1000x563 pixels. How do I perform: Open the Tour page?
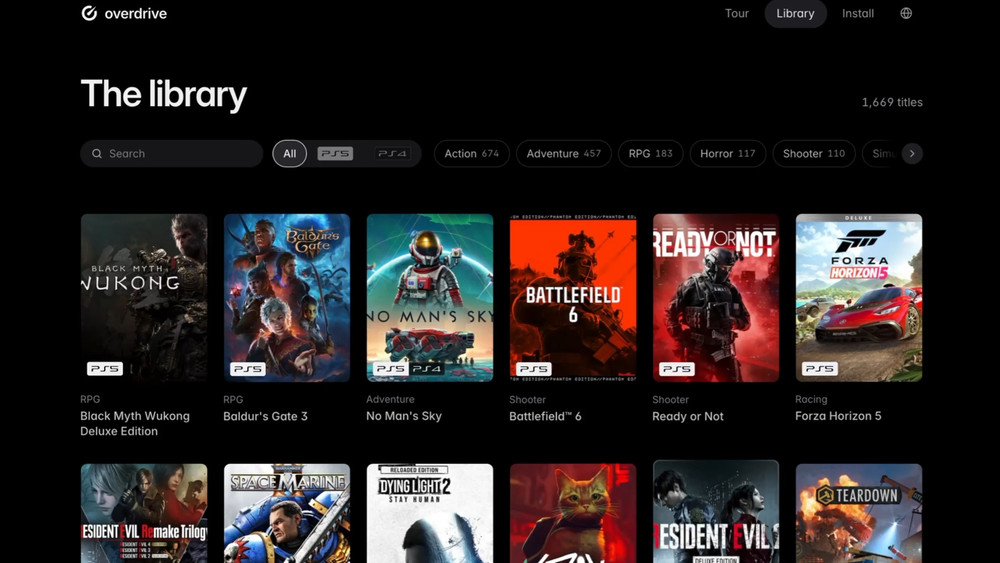(737, 13)
